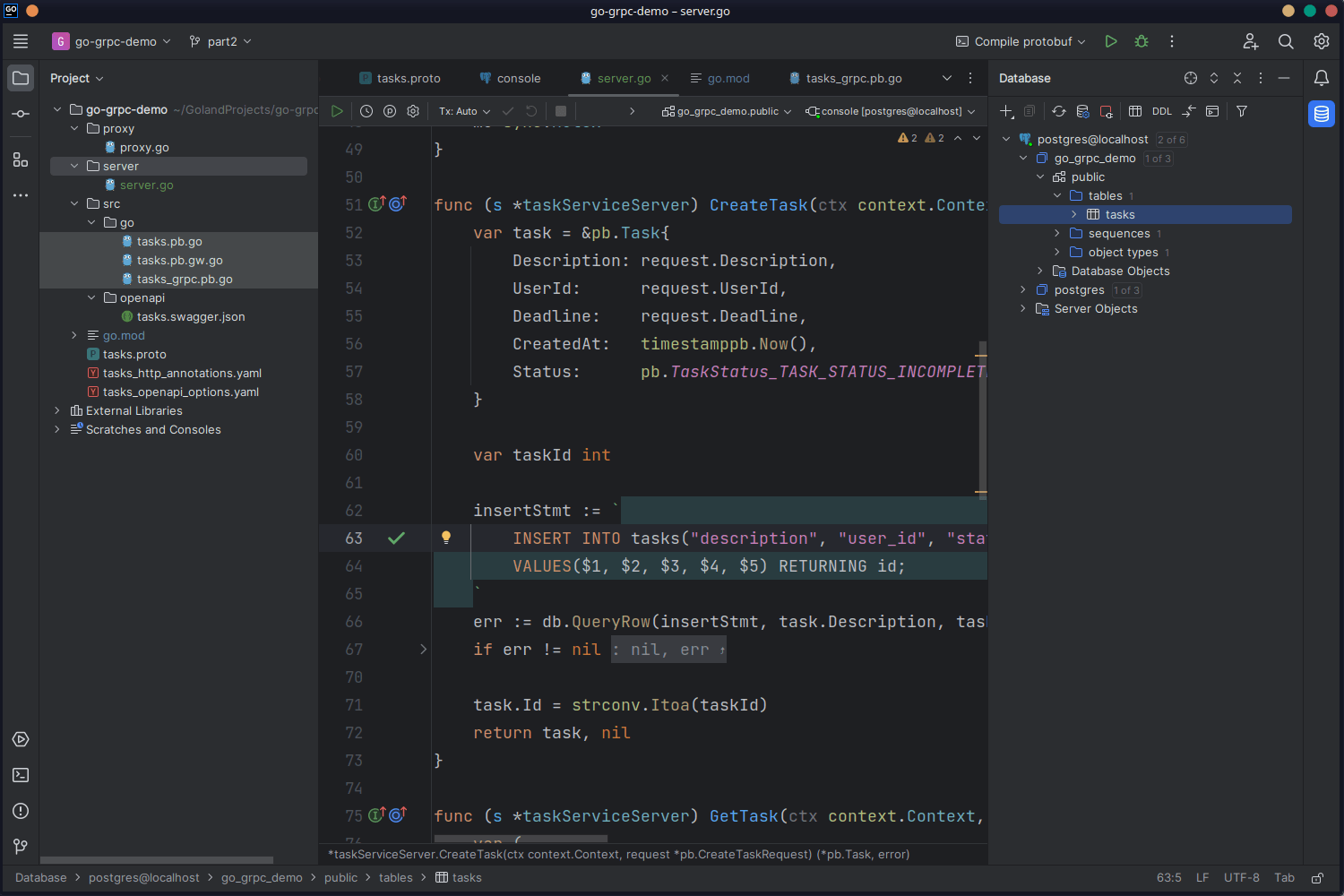Open the query history clock icon
This screenshot has height=896, width=1344.
pyautogui.click(x=366, y=111)
